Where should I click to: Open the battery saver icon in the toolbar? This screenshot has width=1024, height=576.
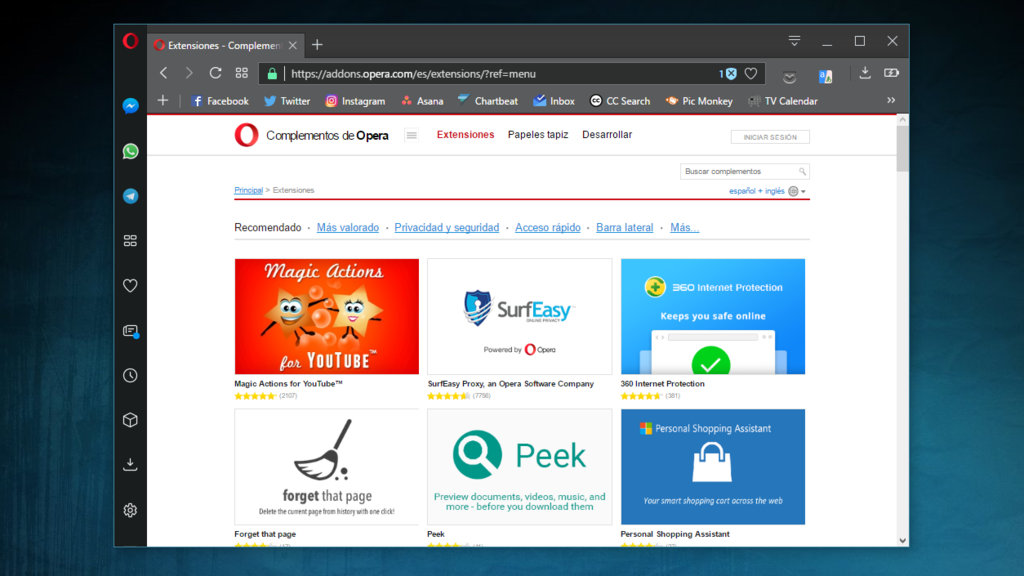tap(890, 72)
